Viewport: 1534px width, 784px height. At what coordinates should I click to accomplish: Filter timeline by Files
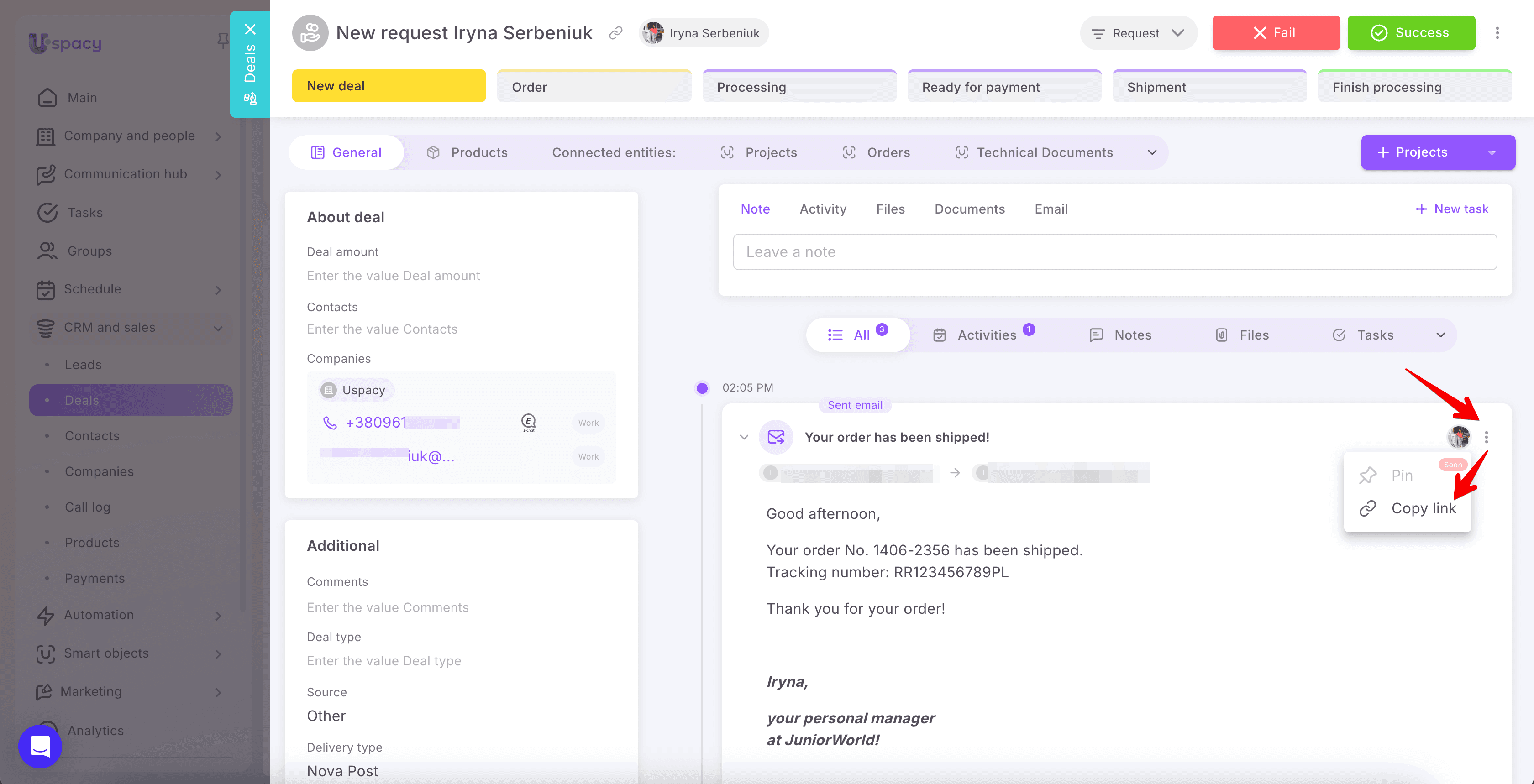(1242, 335)
